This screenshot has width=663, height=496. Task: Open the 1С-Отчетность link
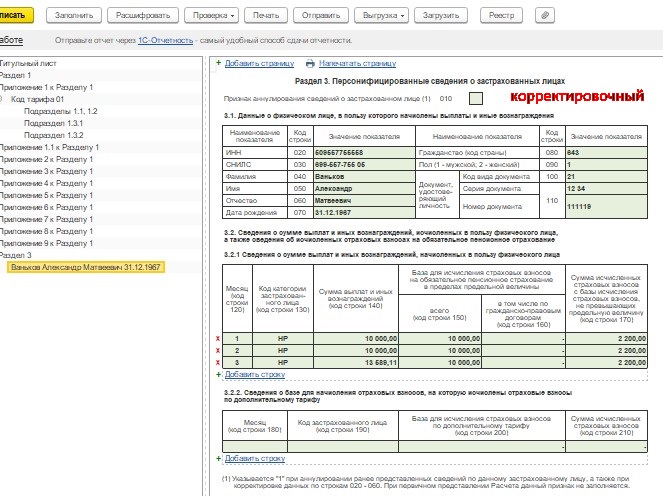165,41
